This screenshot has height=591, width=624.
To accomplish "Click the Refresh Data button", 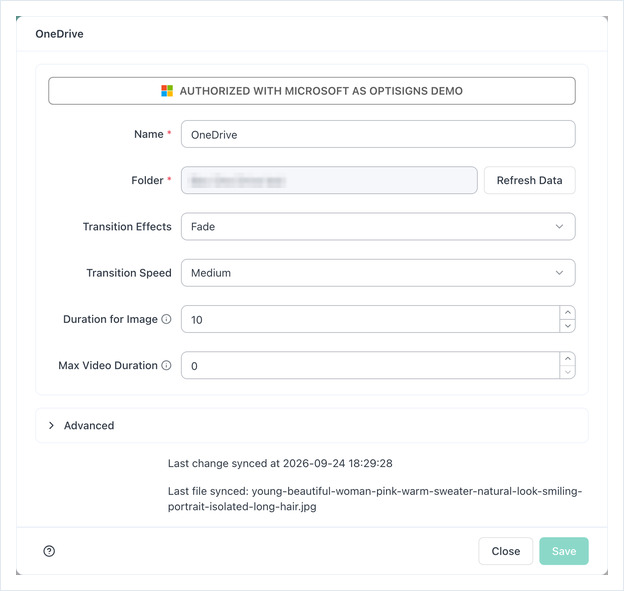I will (x=530, y=180).
